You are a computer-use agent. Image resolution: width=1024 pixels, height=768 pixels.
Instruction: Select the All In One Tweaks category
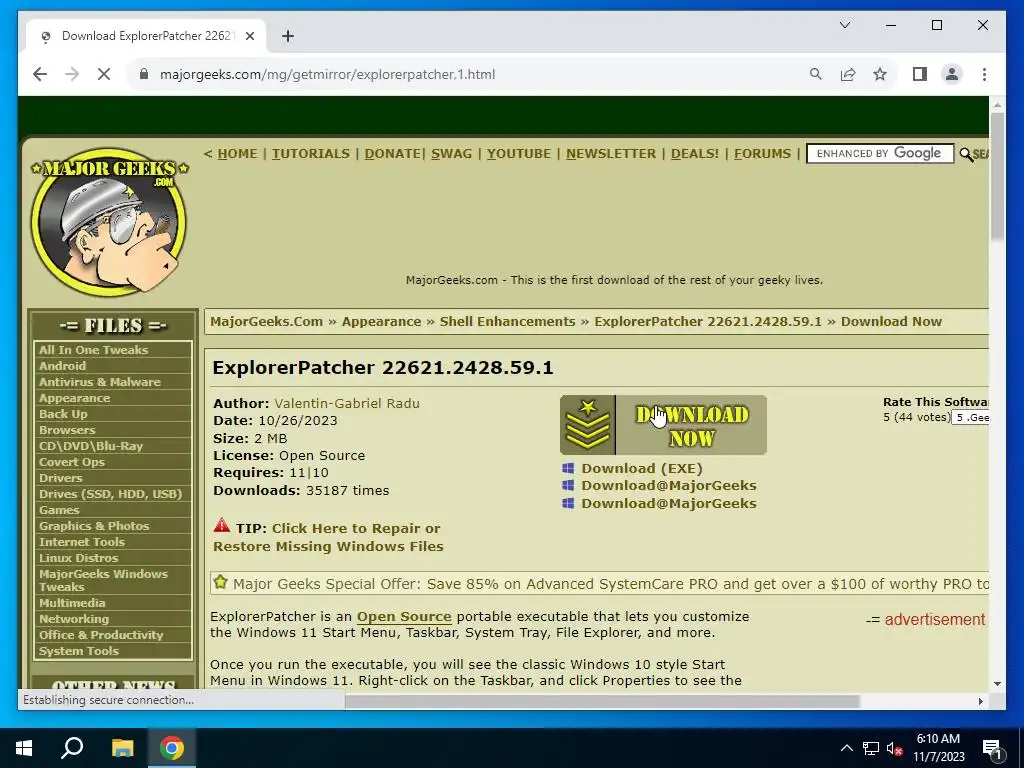113,349
